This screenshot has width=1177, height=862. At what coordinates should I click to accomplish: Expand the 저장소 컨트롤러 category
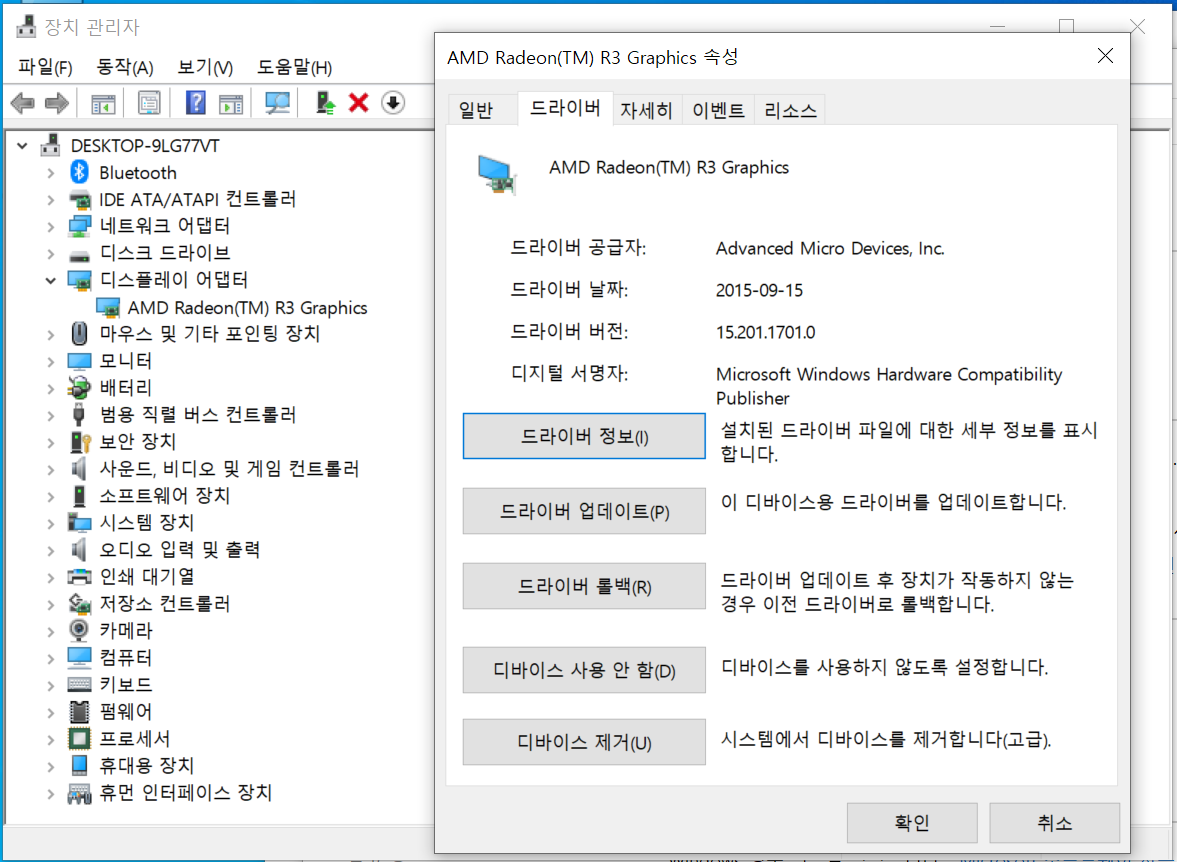click(x=50, y=604)
